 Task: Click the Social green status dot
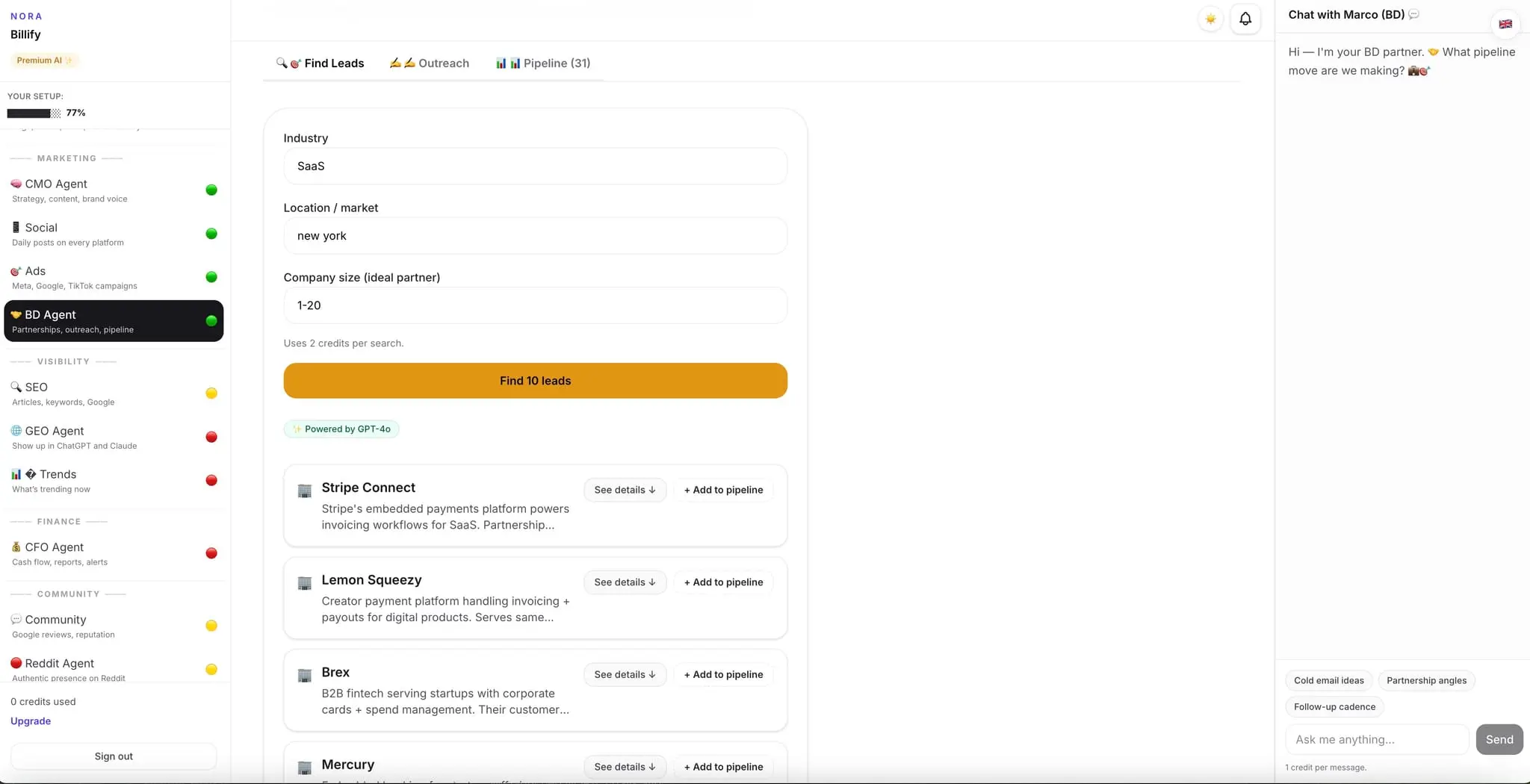tap(211, 234)
